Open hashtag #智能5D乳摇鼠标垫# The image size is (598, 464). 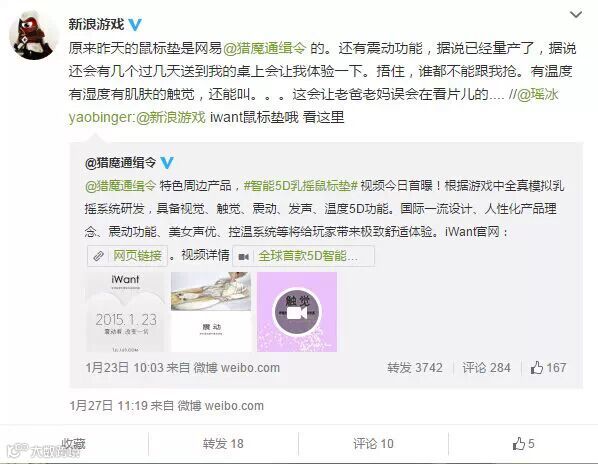pos(301,186)
